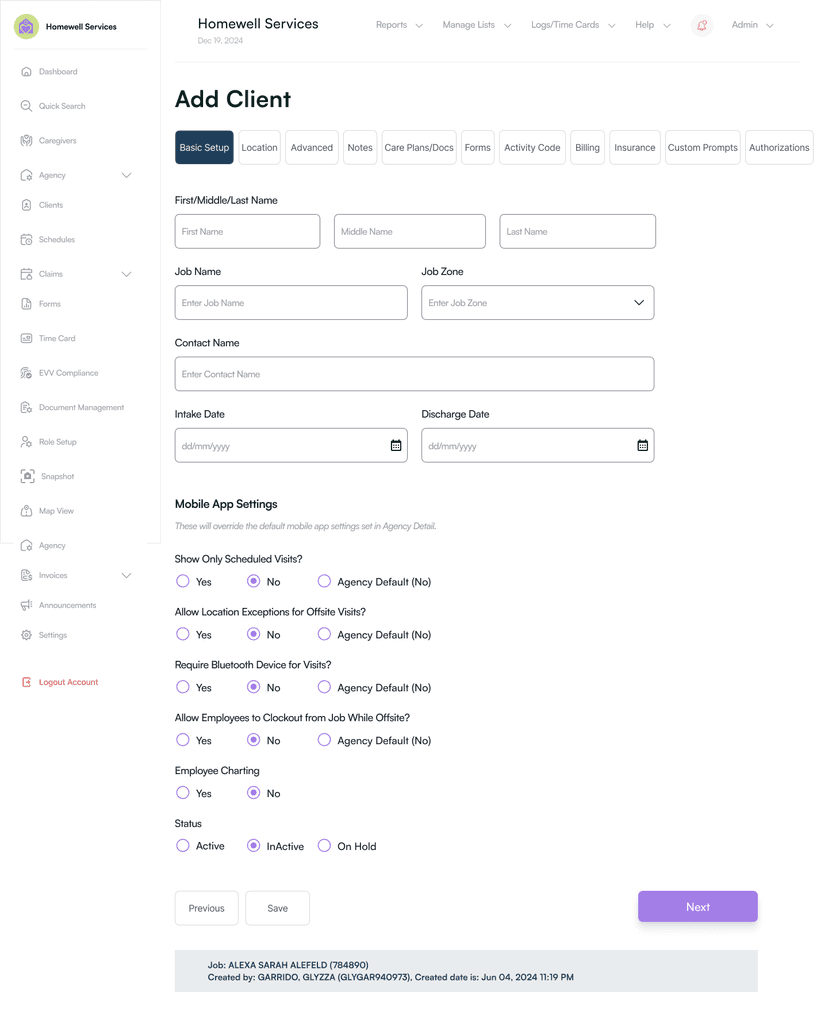Open the Care Plans/Docs tab
The height and width of the screenshot is (1033, 828).
click(419, 148)
